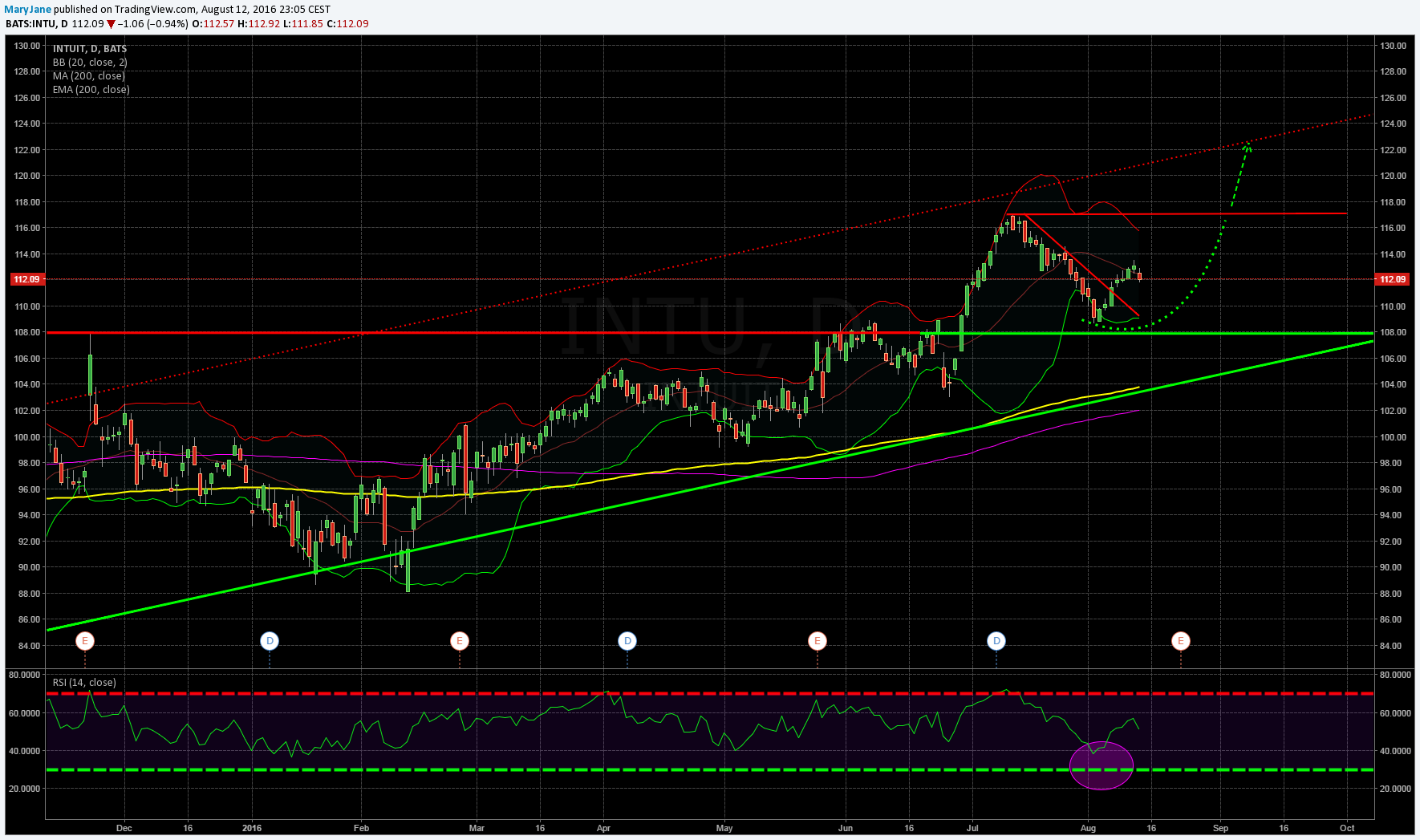Click the Mar label on time axis
This screenshot has width=1420, height=840.
[x=477, y=828]
